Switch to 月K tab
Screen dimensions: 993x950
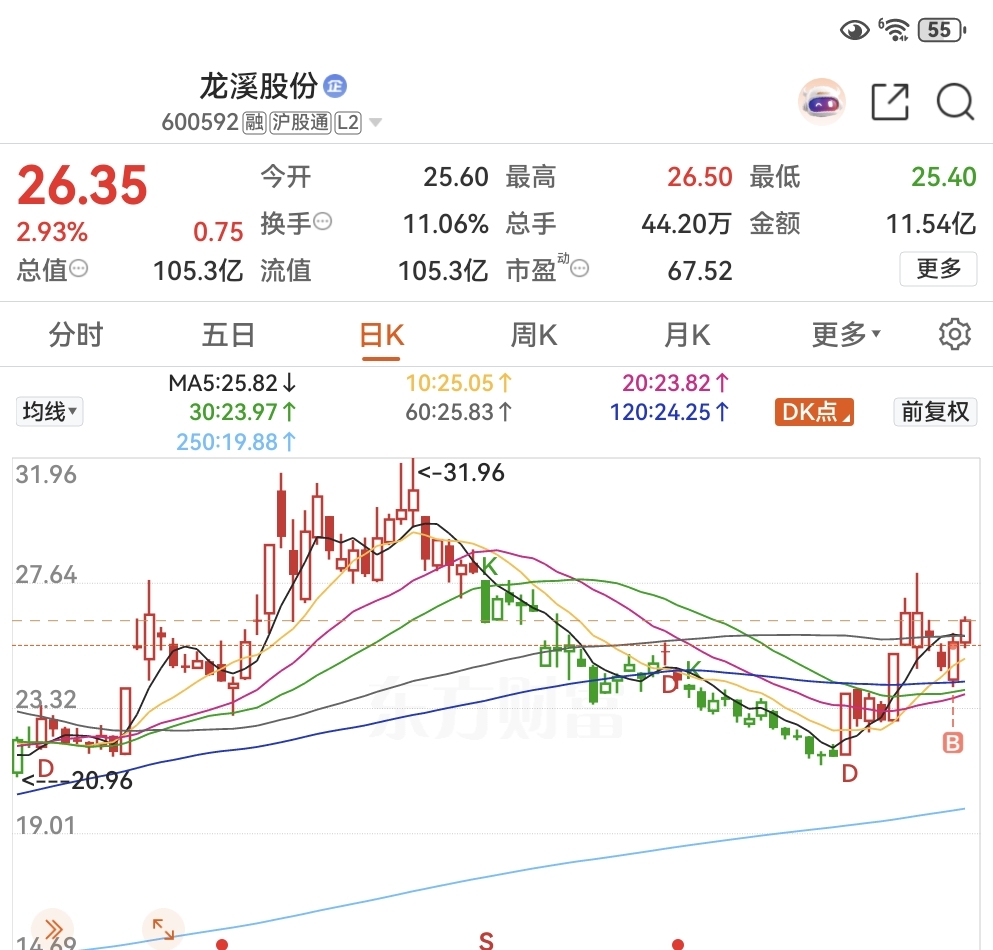[687, 334]
